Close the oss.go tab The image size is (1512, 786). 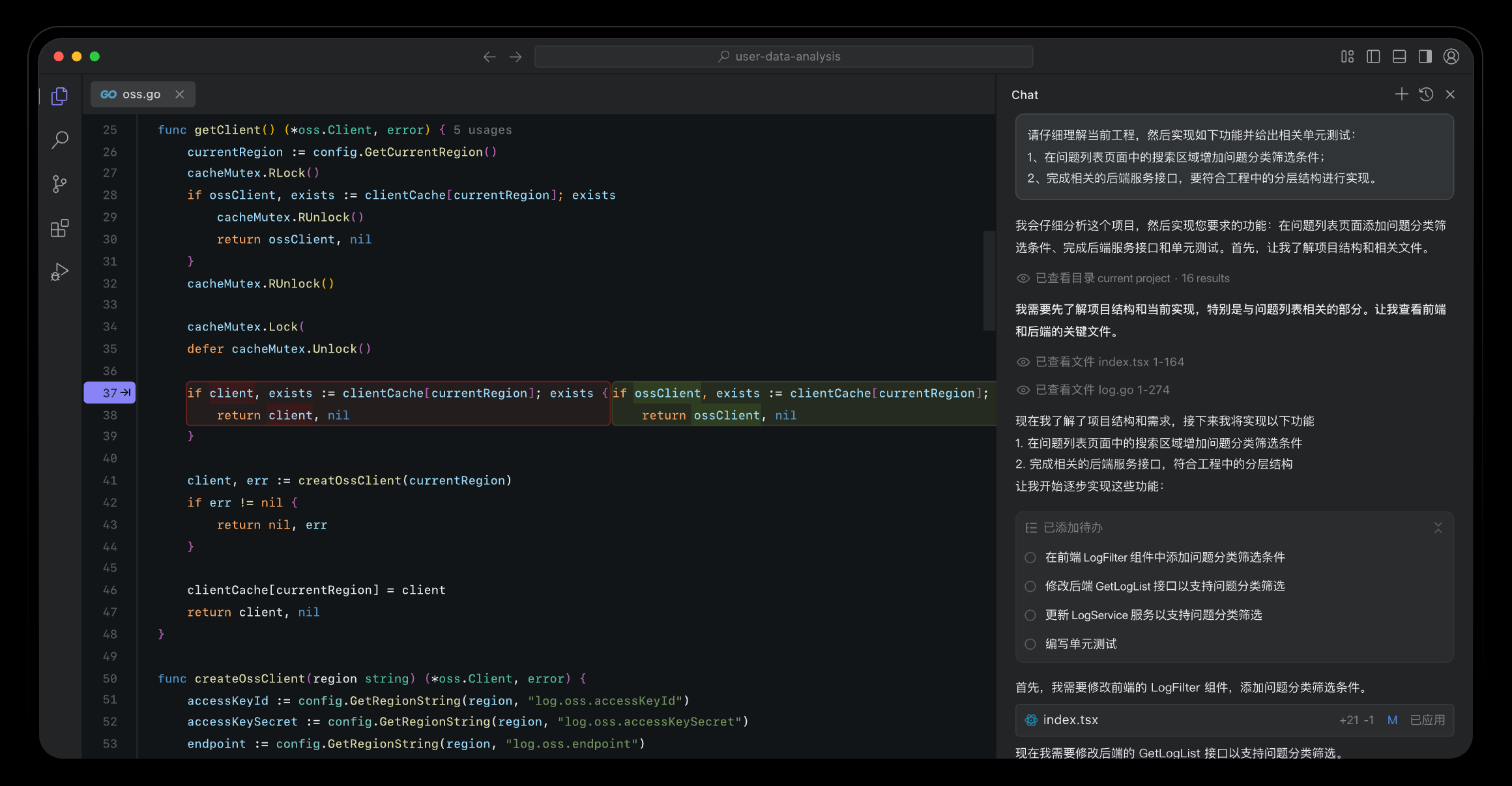(180, 95)
